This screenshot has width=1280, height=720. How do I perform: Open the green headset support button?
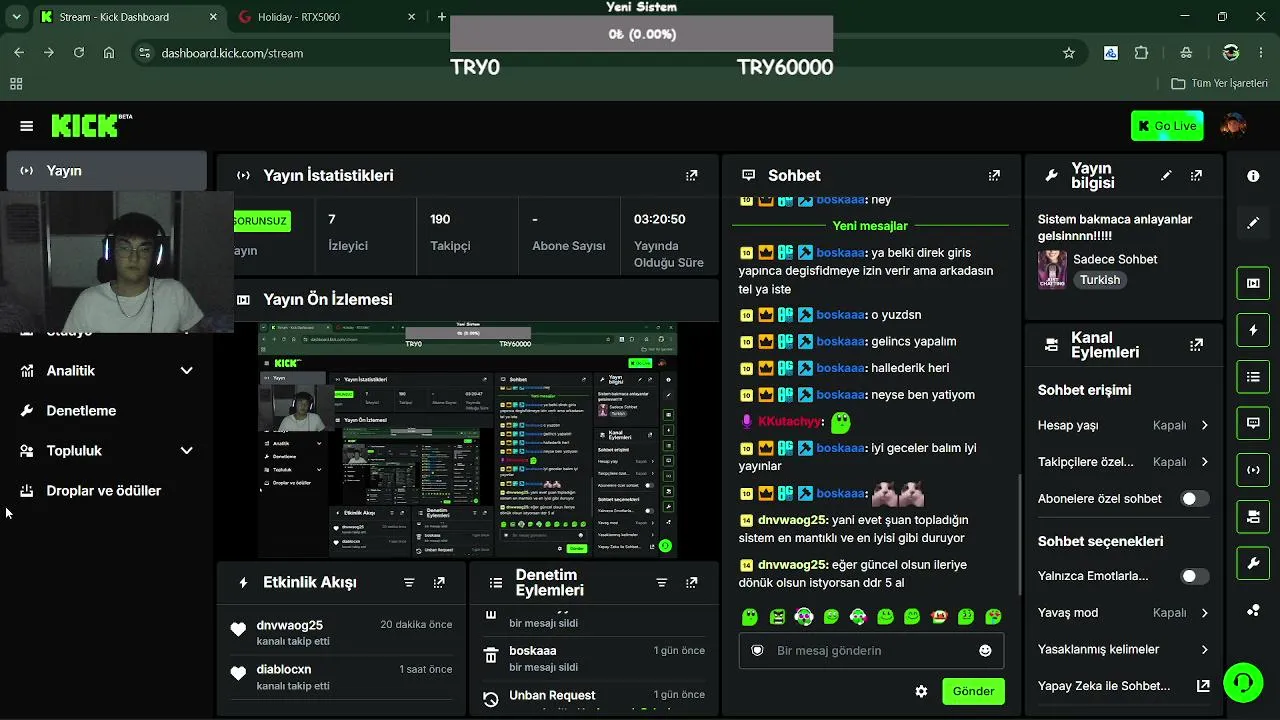[x=1243, y=683]
